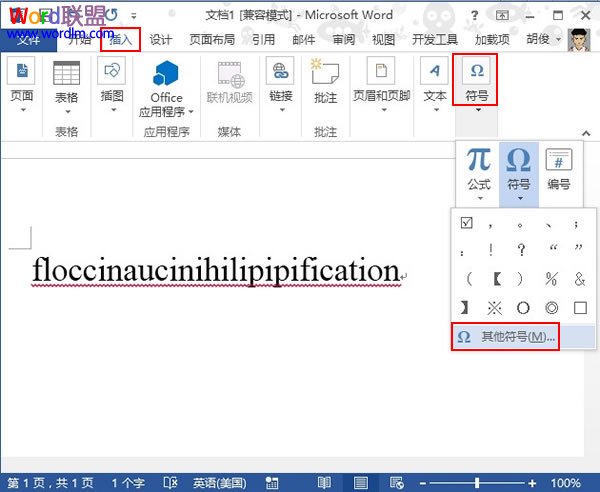Open the Text (文本) group
Screen dimensions: 600x492
pyautogui.click(x=435, y=84)
